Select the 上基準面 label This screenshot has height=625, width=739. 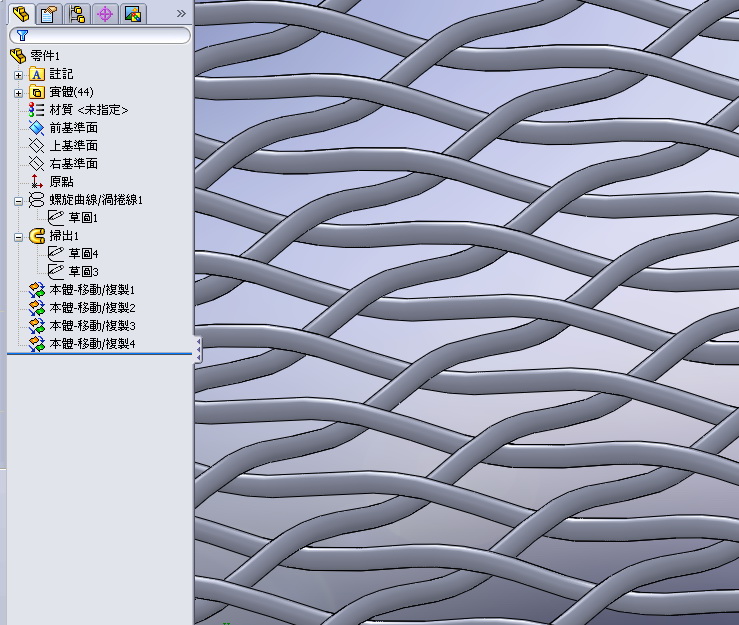(x=74, y=146)
